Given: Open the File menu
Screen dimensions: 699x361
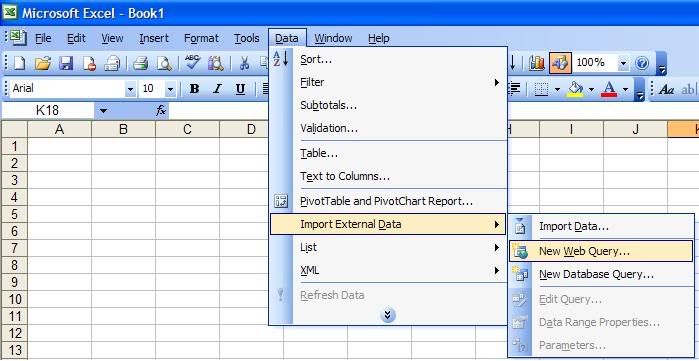Looking at the screenshot, I should (43, 38).
